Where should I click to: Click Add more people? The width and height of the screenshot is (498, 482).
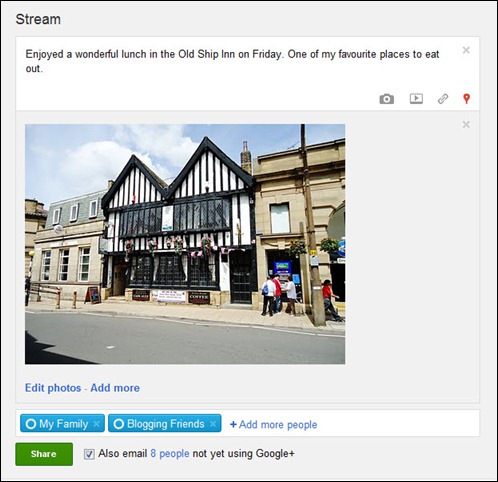(x=274, y=424)
